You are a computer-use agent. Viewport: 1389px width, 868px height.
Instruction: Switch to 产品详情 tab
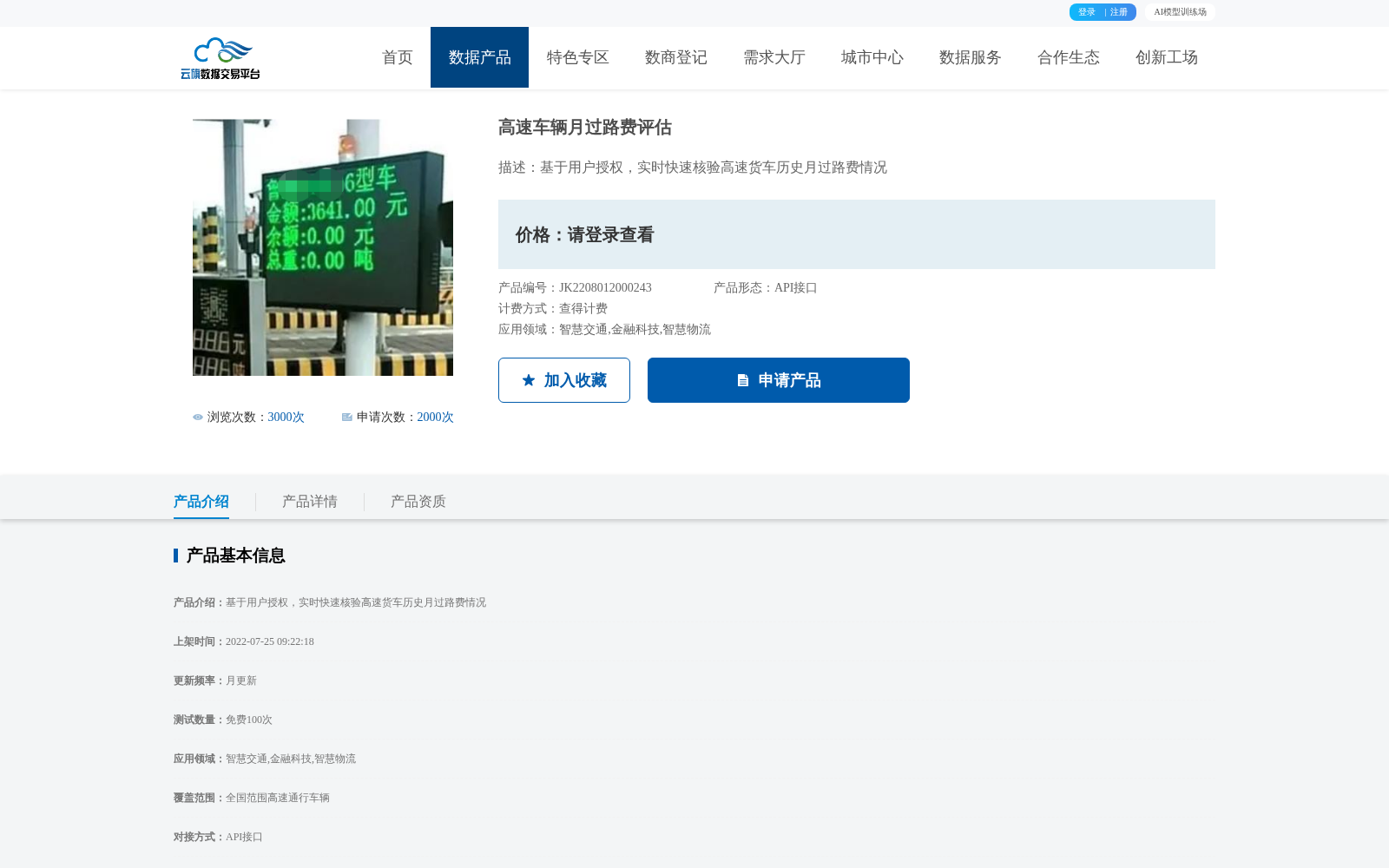point(310,502)
